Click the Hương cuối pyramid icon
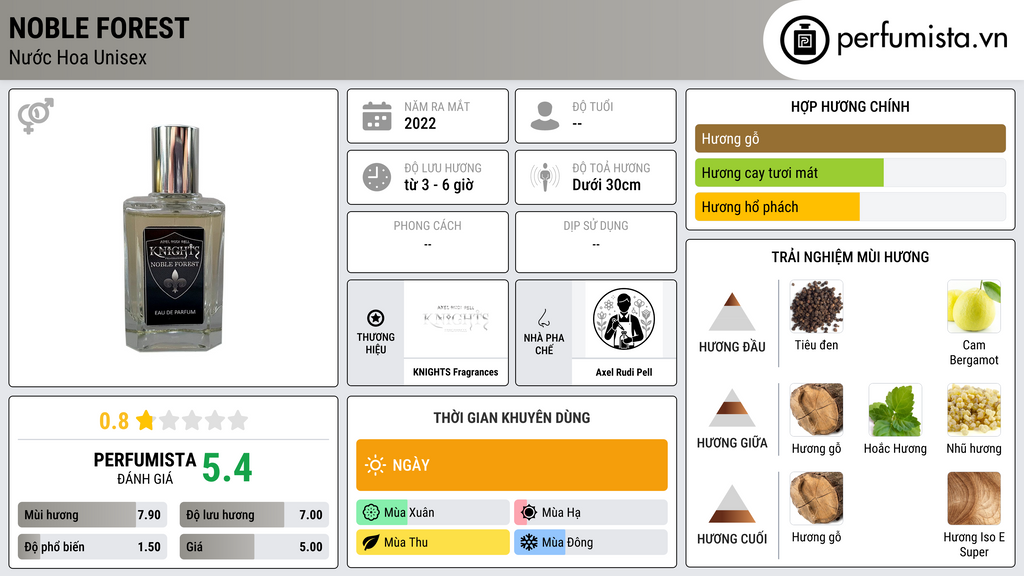The width and height of the screenshot is (1024, 576). pos(731,504)
